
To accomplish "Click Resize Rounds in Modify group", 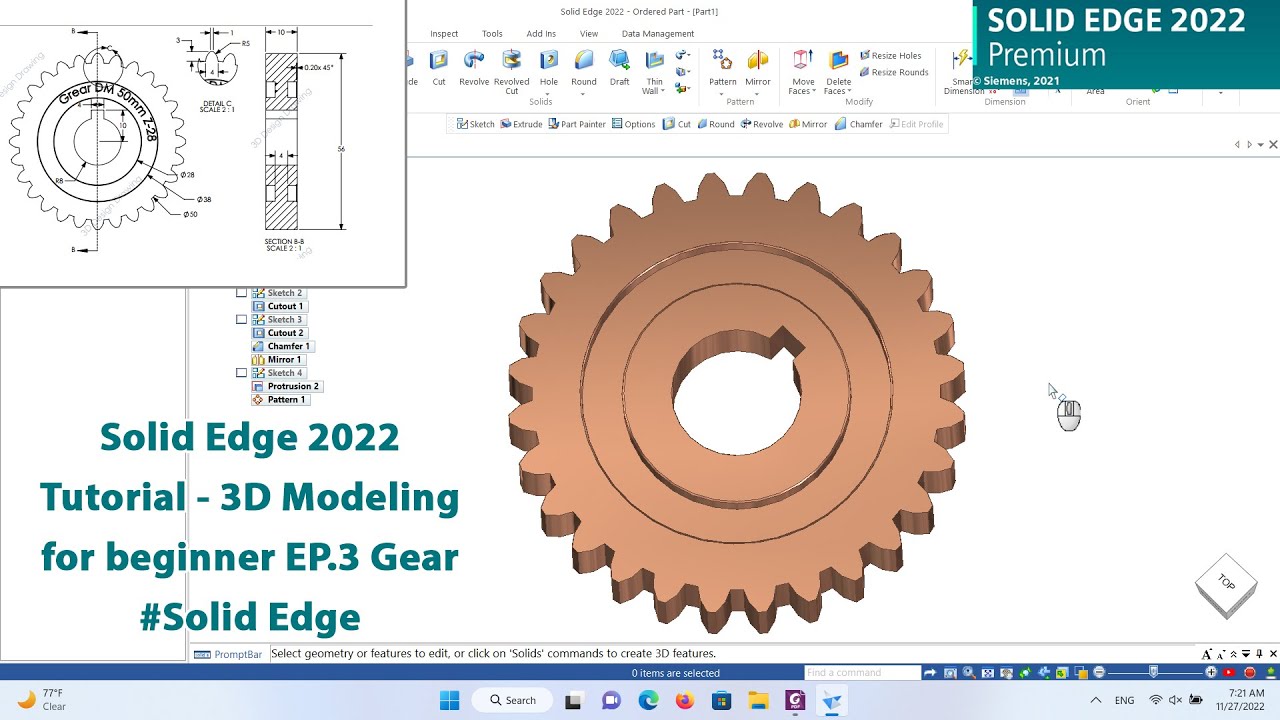I will tap(894, 72).
